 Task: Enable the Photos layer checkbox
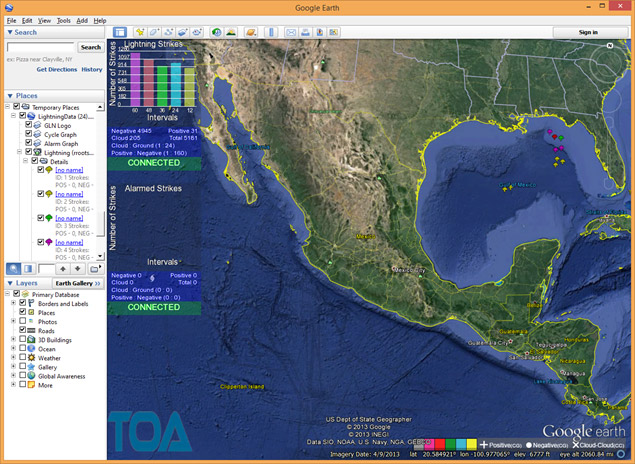pyautogui.click(x=23, y=321)
